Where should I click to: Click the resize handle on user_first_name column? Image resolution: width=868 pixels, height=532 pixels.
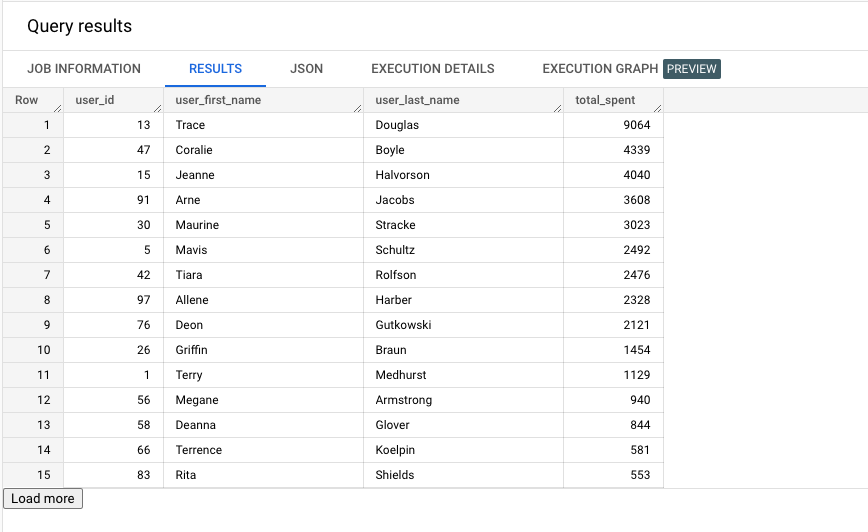click(357, 107)
